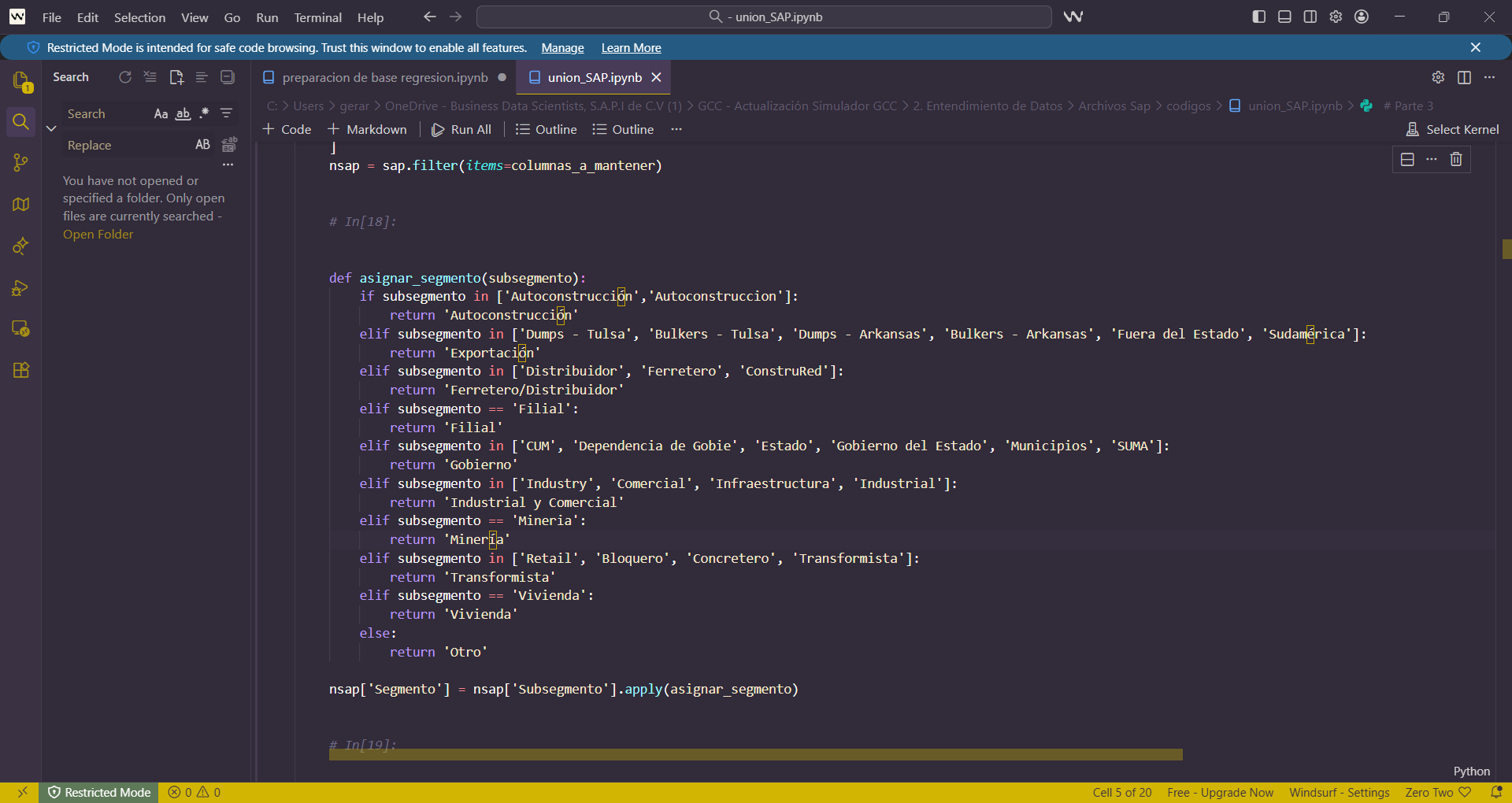This screenshot has width=1512, height=803.
Task: Refresh the search results
Action: [125, 77]
